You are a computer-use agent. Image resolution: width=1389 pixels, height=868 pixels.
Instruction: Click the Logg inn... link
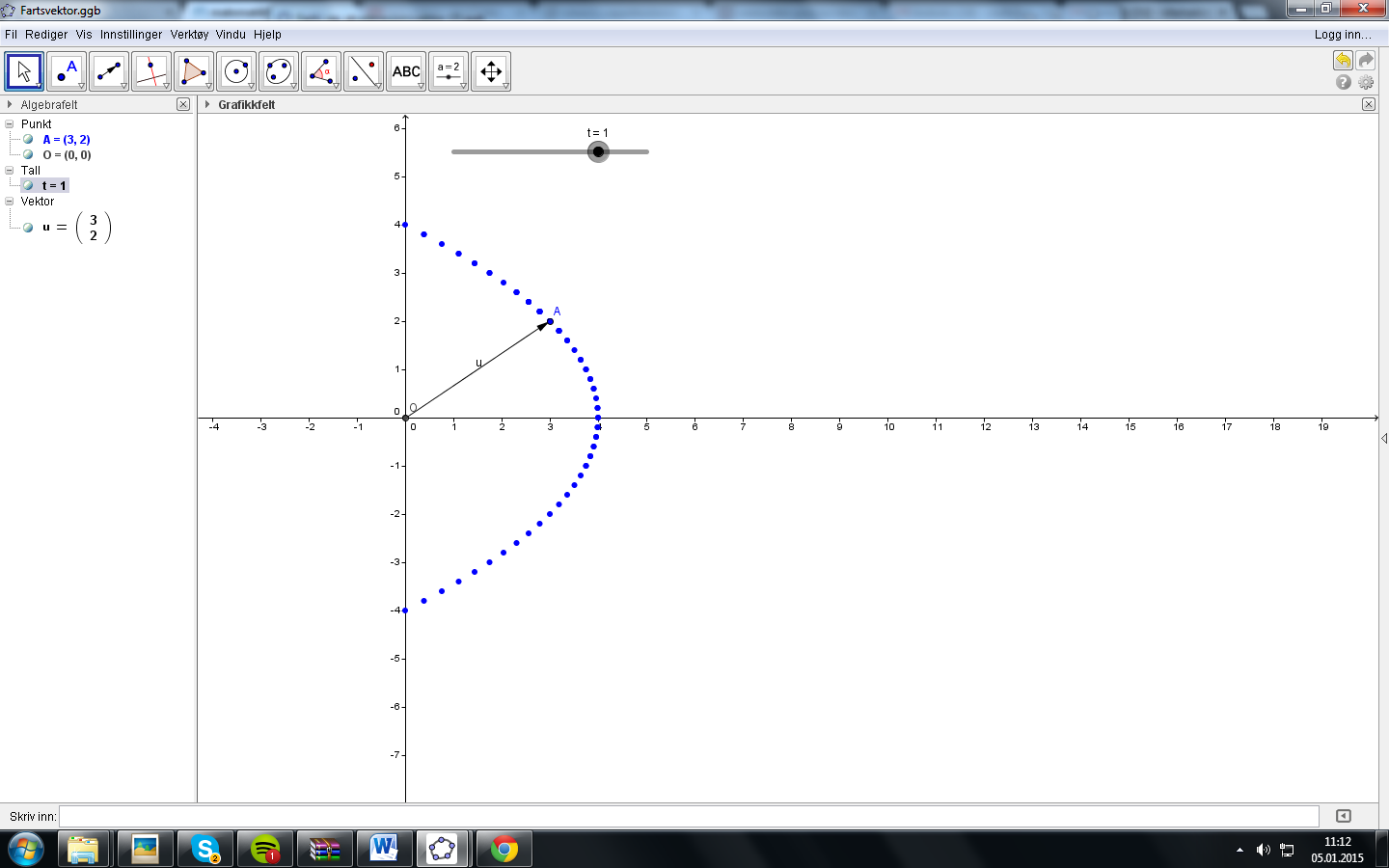tap(1343, 34)
